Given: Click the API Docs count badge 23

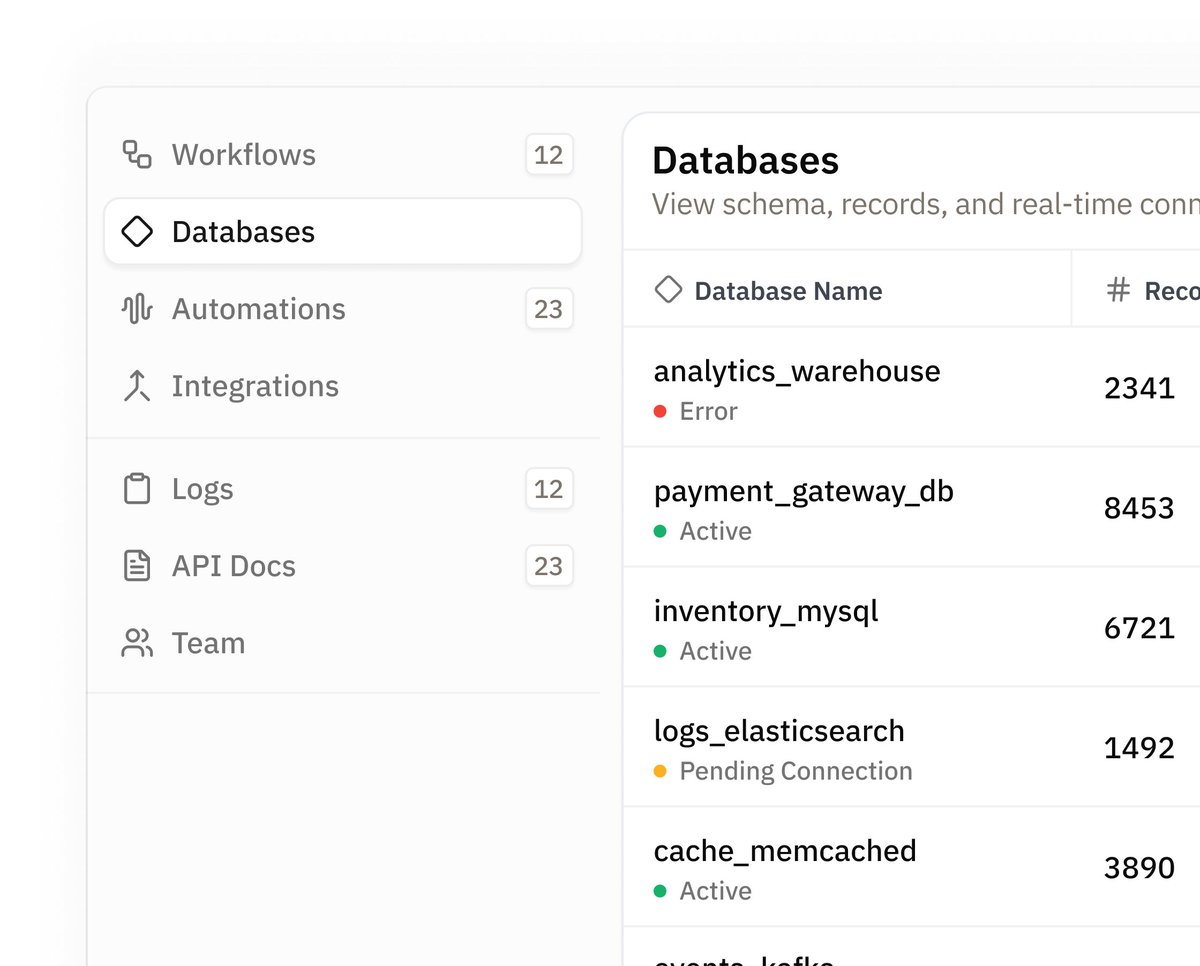Looking at the screenshot, I should pos(549,566).
